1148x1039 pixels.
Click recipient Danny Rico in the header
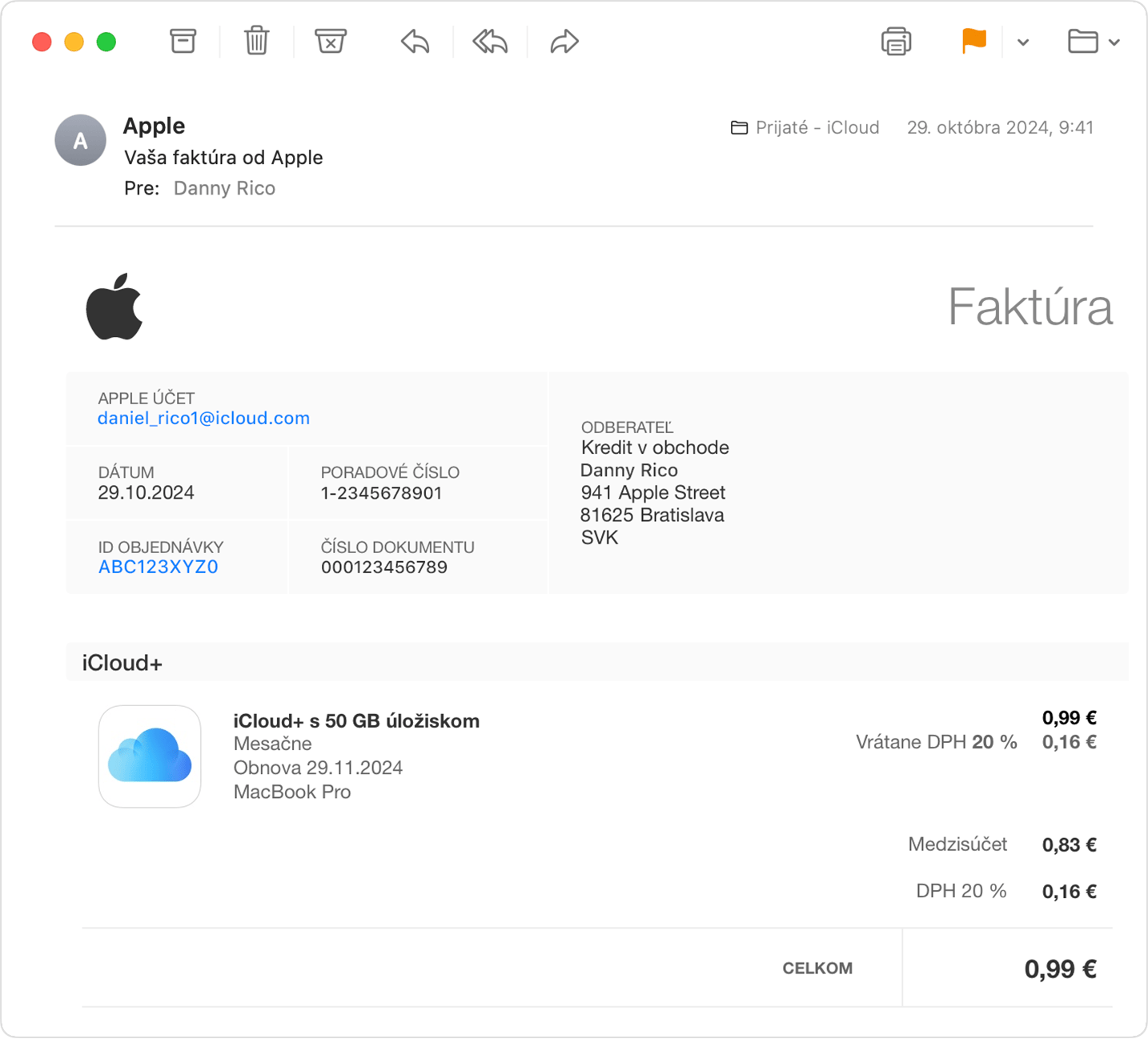[224, 188]
